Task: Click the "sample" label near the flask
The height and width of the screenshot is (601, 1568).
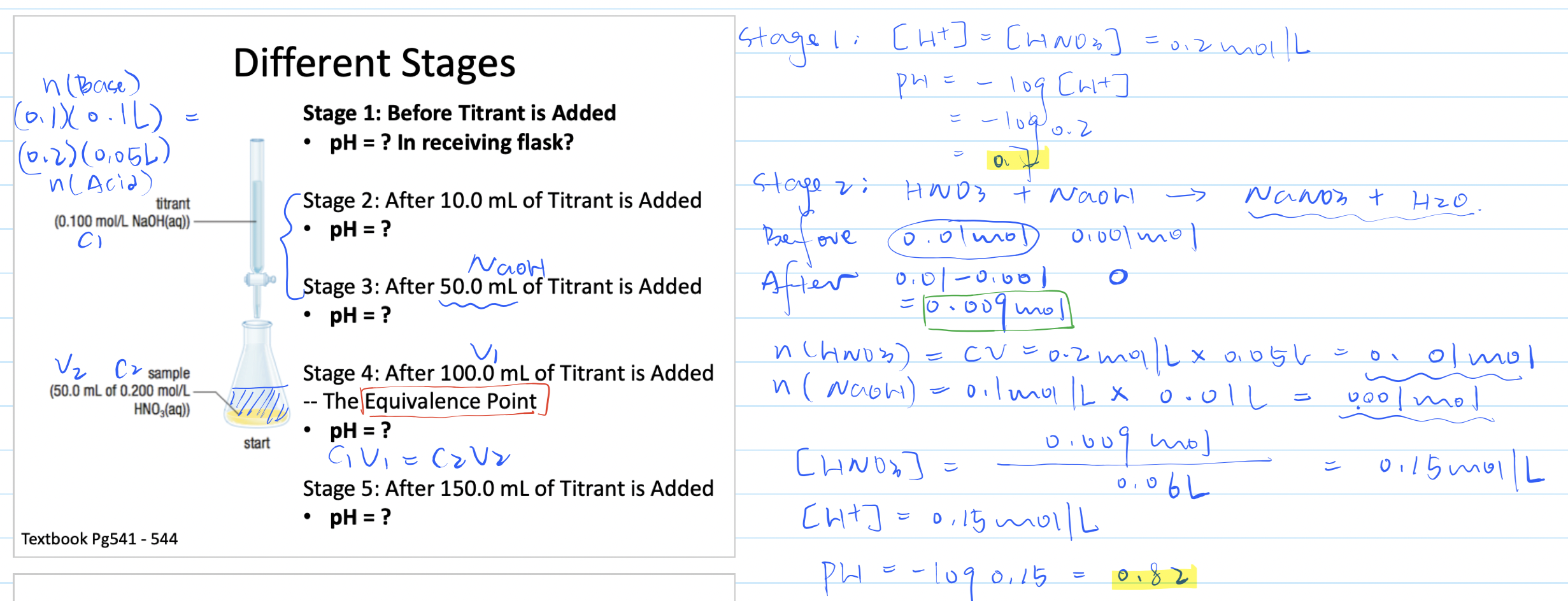Action: point(169,373)
